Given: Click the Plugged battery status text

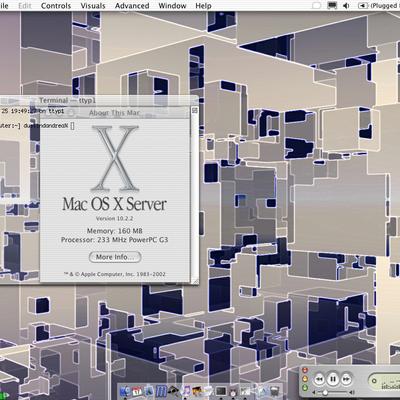Looking at the screenshot, I should click(385, 6).
